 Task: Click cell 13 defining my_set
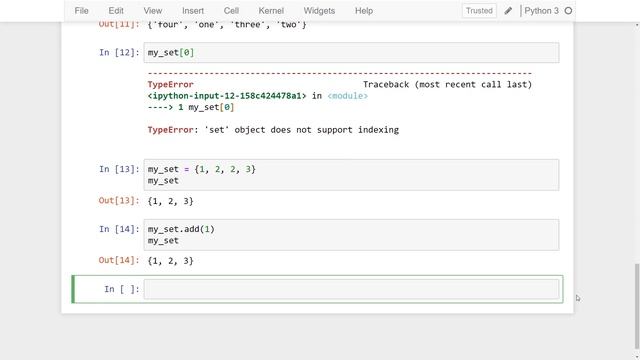click(351, 175)
